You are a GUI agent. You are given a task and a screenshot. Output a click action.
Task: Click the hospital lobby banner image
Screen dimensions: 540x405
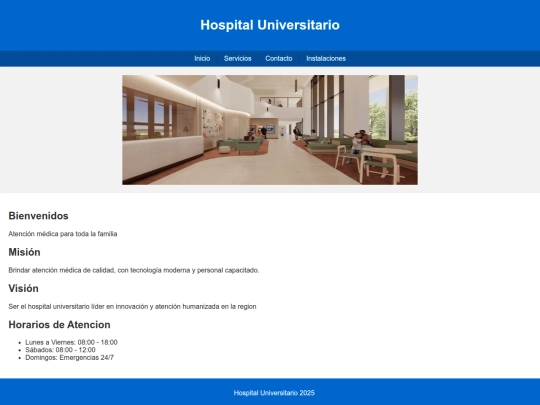[270, 130]
